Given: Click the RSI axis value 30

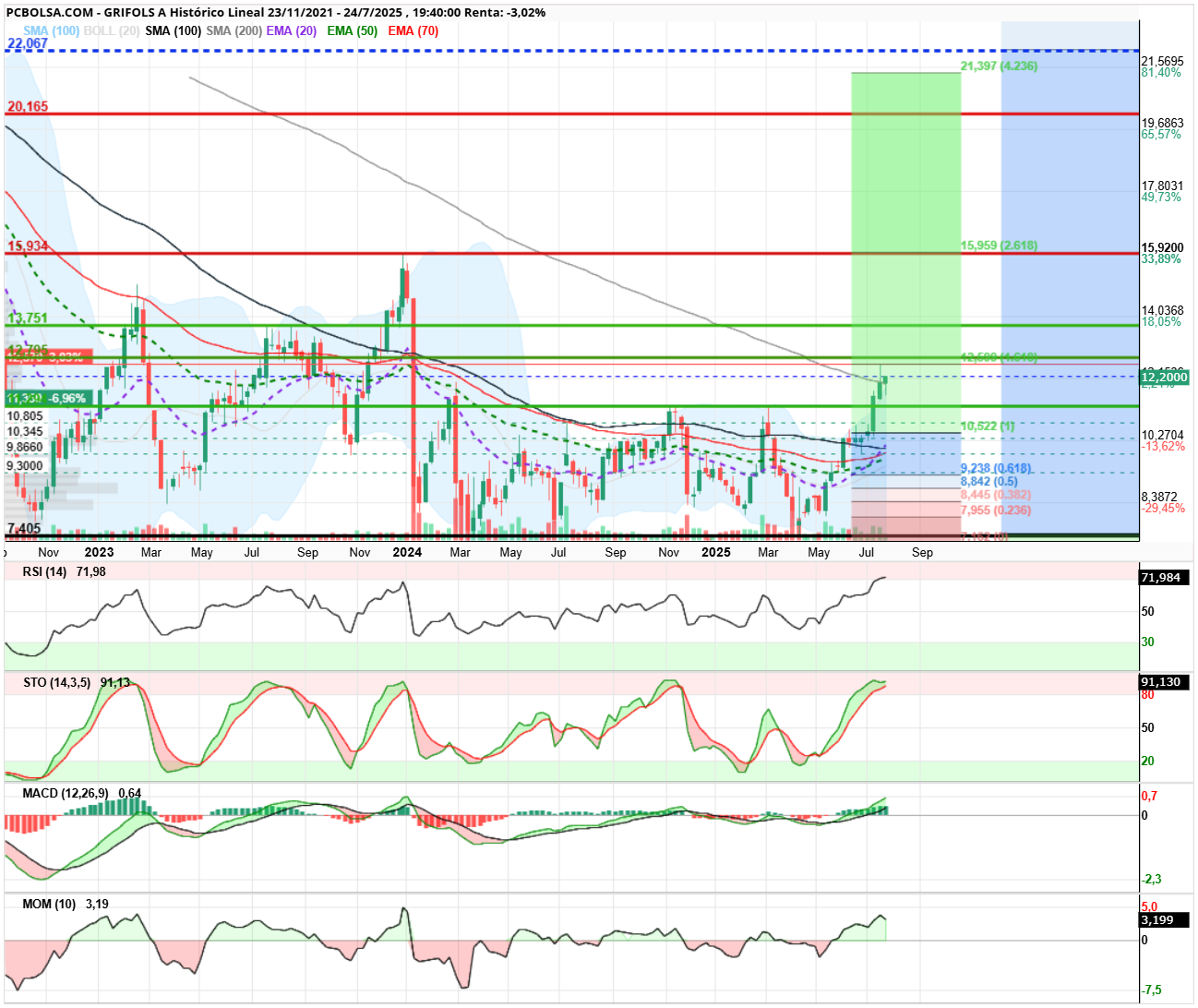Looking at the screenshot, I should [x=1148, y=642].
